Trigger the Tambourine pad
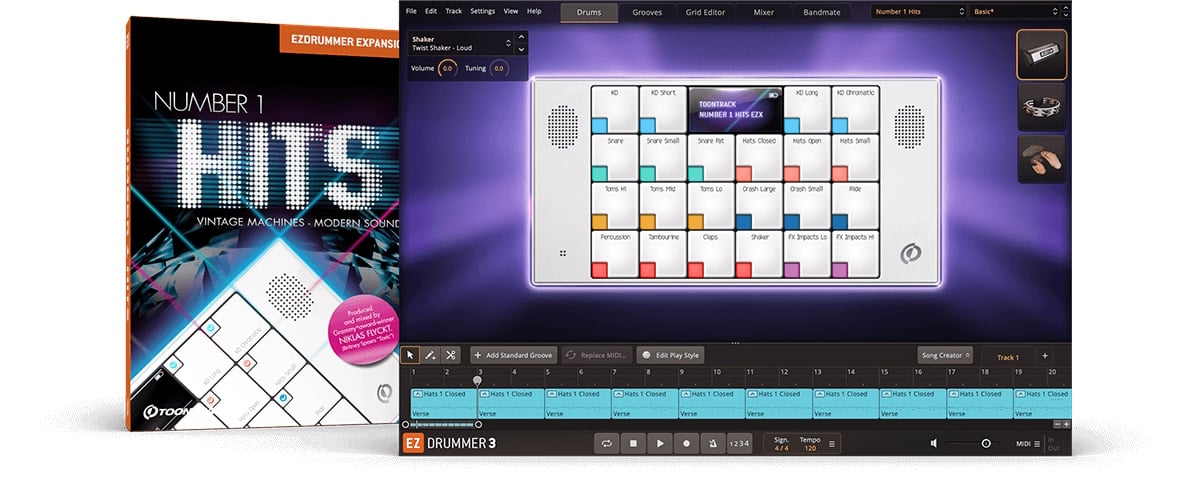Screen dimensions: 1200x488 coord(662,253)
